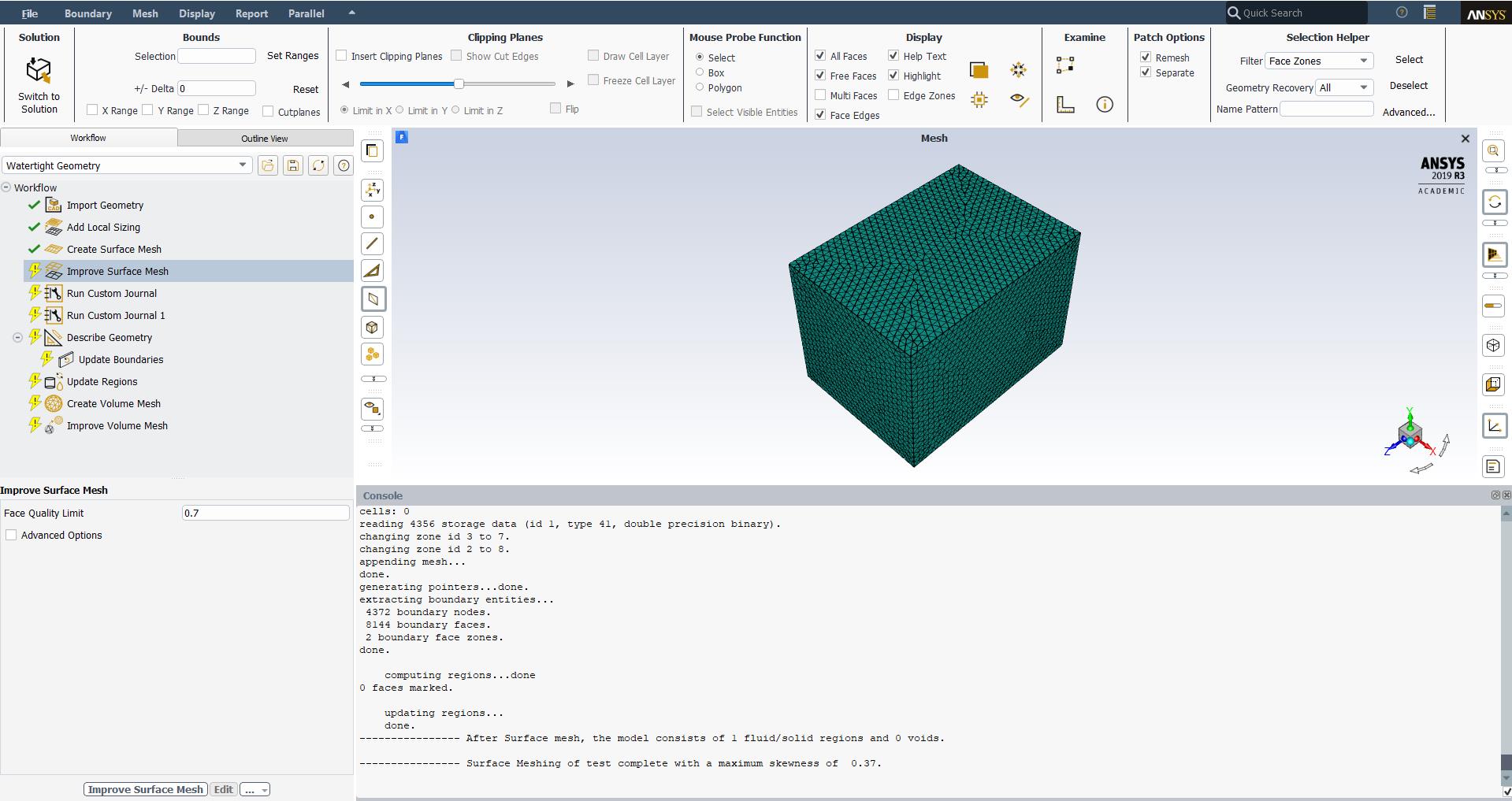Open the Mesh menu
This screenshot has width=1512, height=801.
(x=145, y=13)
